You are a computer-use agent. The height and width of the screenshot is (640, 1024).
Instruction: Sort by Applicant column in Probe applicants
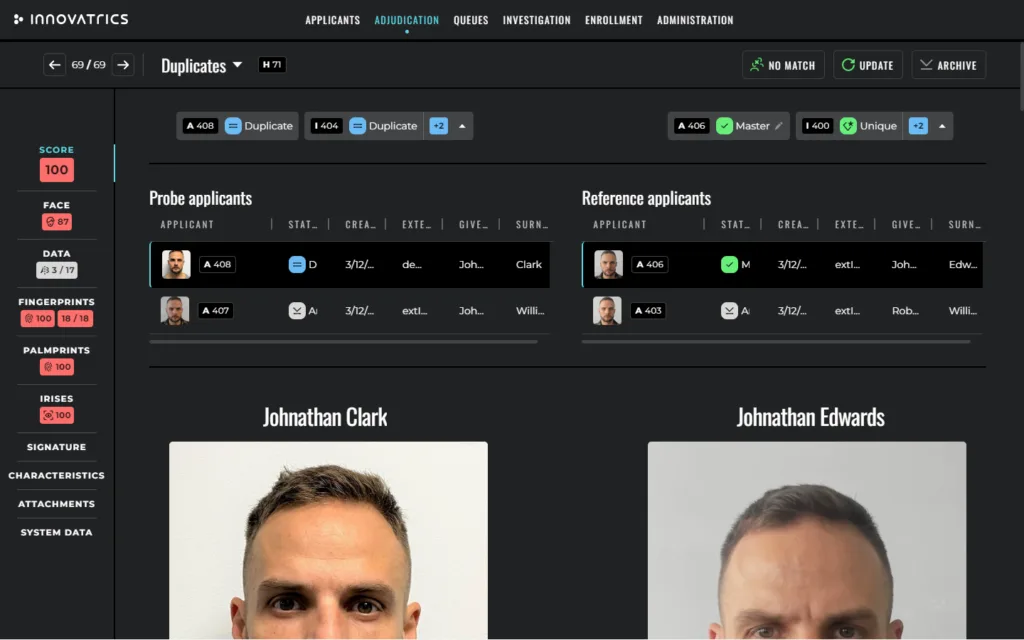[187, 225]
